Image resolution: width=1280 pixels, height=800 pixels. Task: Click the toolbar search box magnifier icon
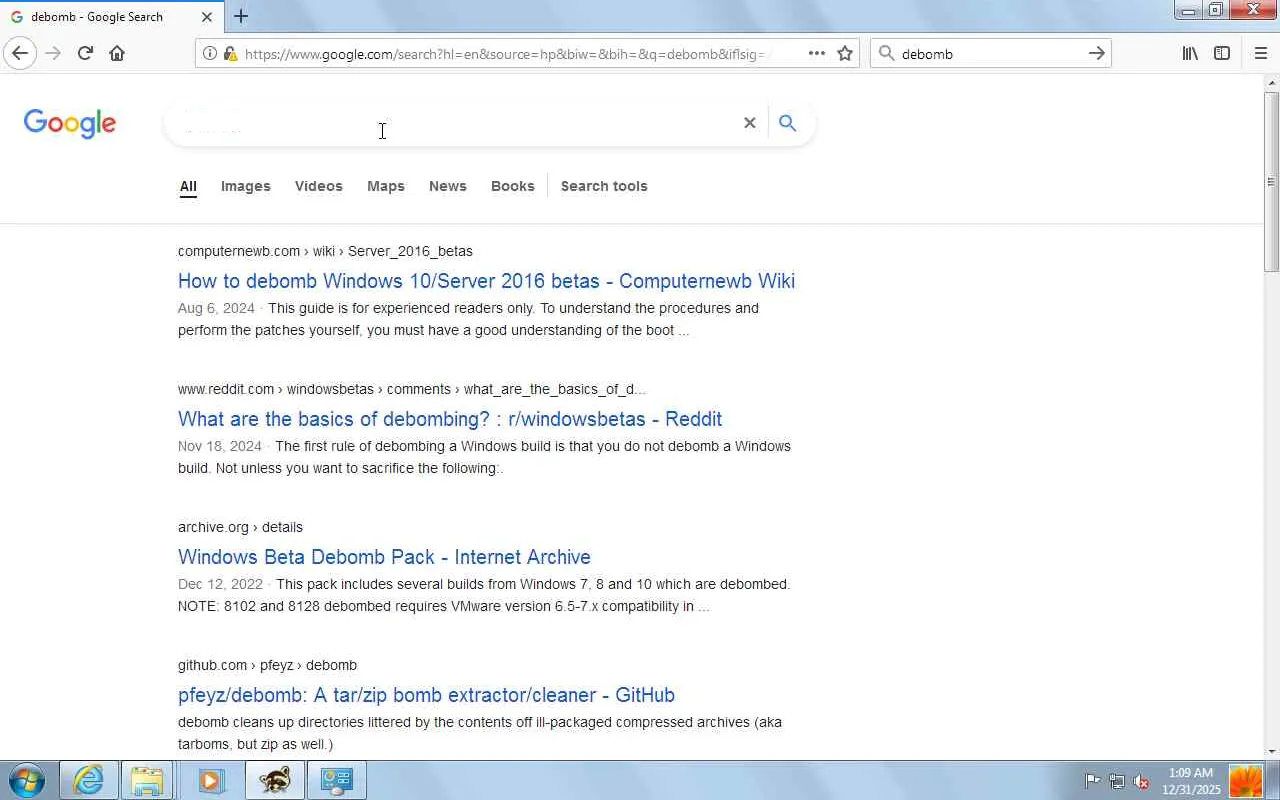(886, 53)
